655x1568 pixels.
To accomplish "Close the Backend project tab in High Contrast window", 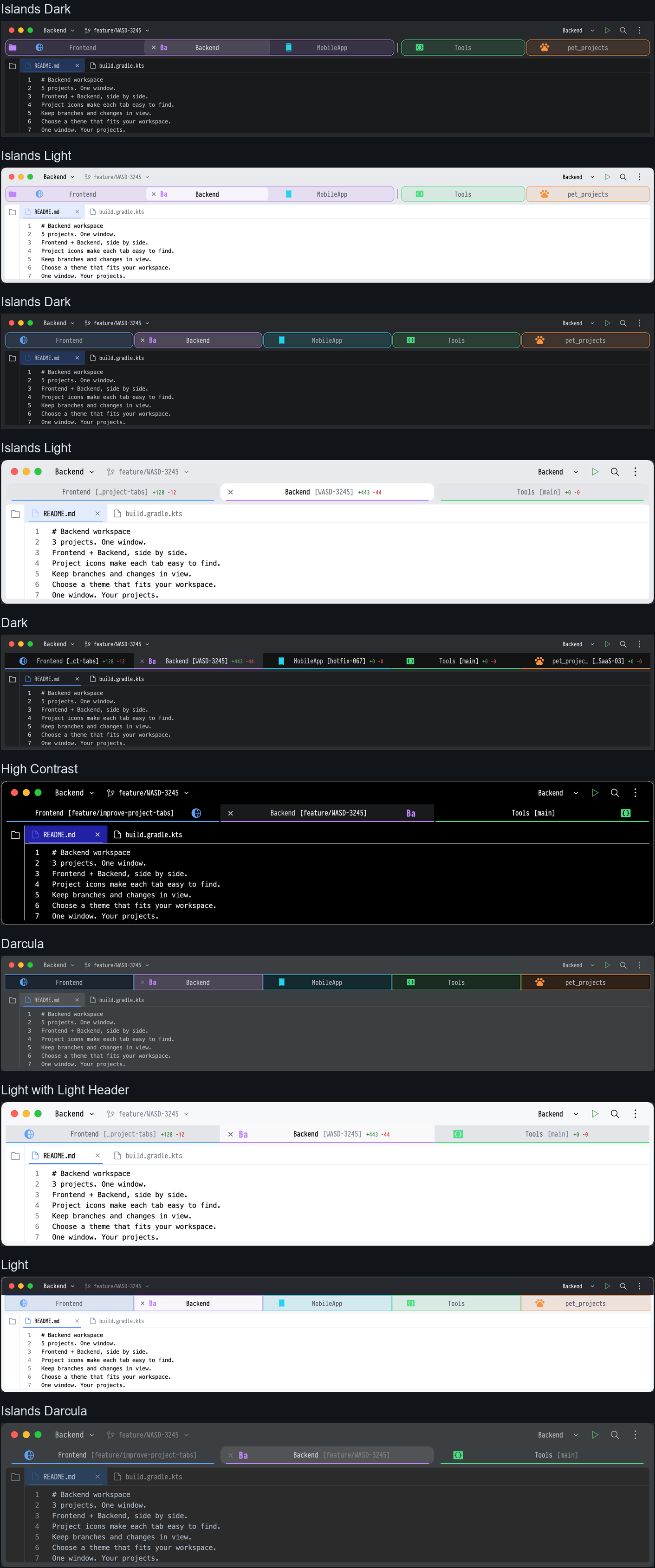I will (230, 813).
